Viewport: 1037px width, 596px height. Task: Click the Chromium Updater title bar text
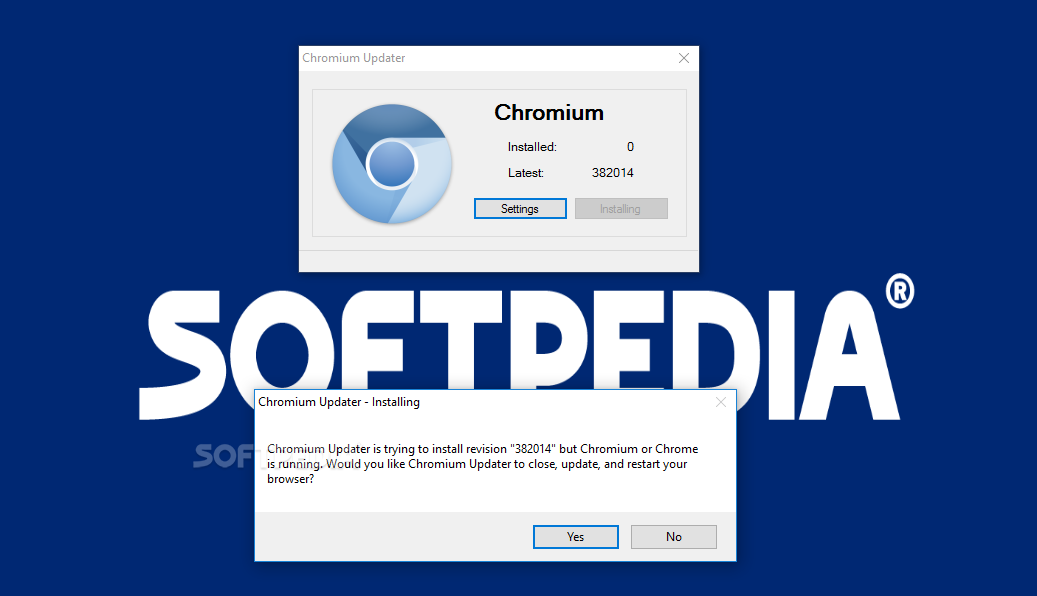pyautogui.click(x=354, y=58)
